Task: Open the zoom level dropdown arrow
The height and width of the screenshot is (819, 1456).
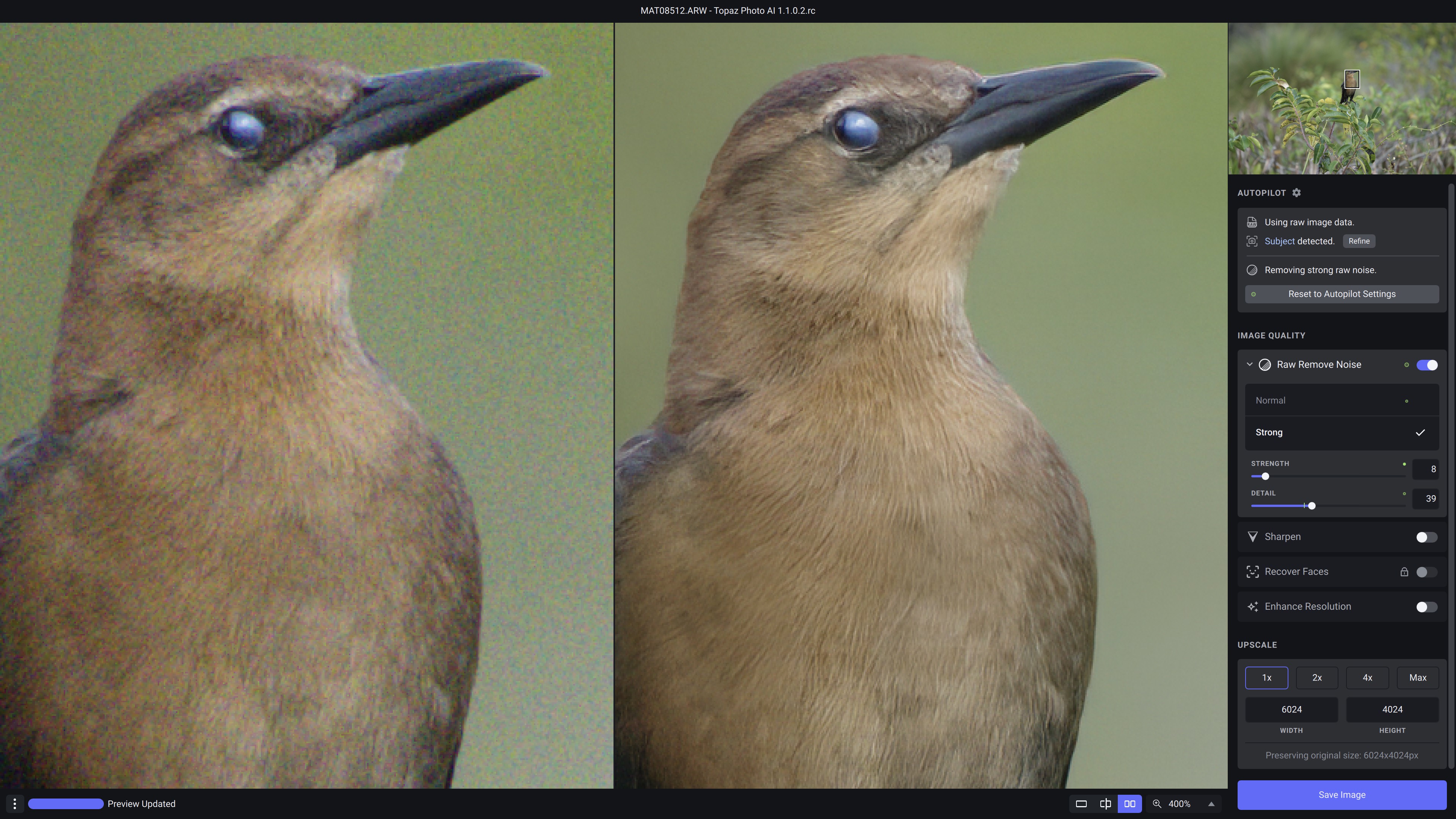Action: click(x=1211, y=804)
